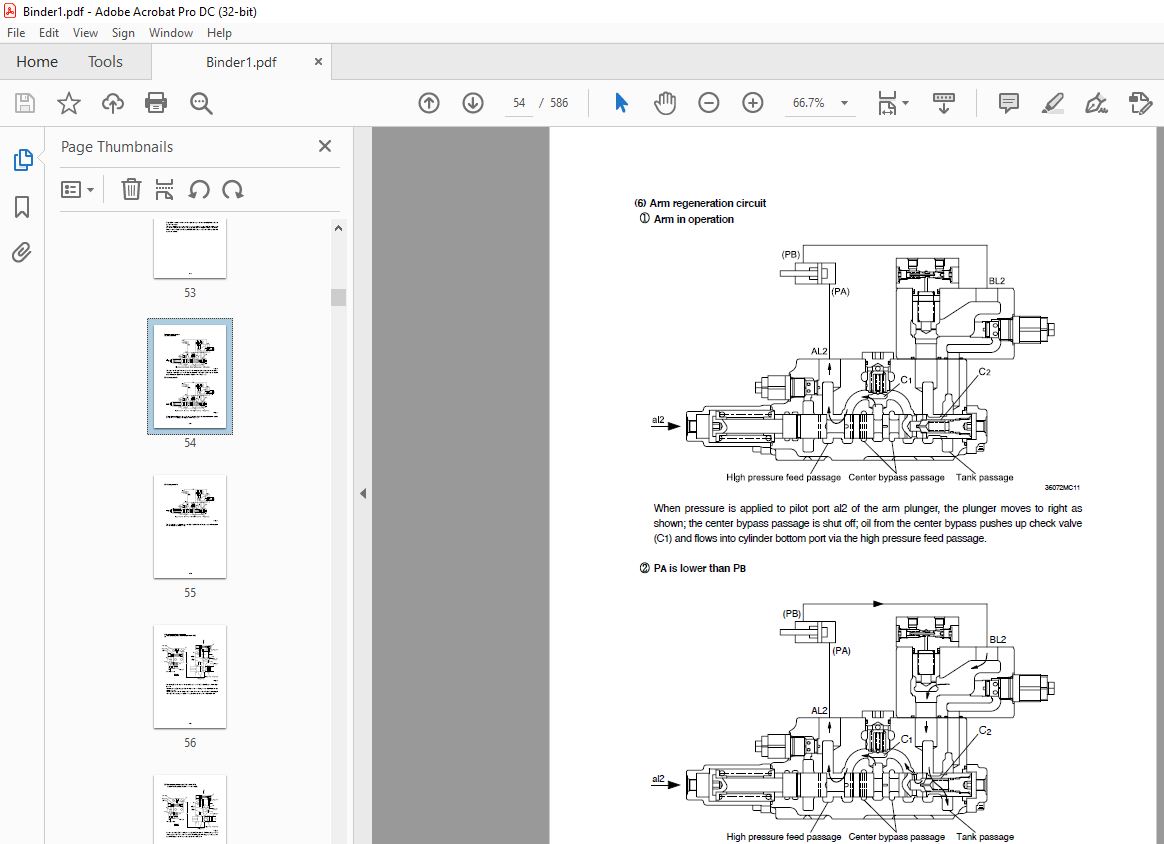
Task: Click the heading '(6) Arm regeneration circuit'
Action: point(700,203)
